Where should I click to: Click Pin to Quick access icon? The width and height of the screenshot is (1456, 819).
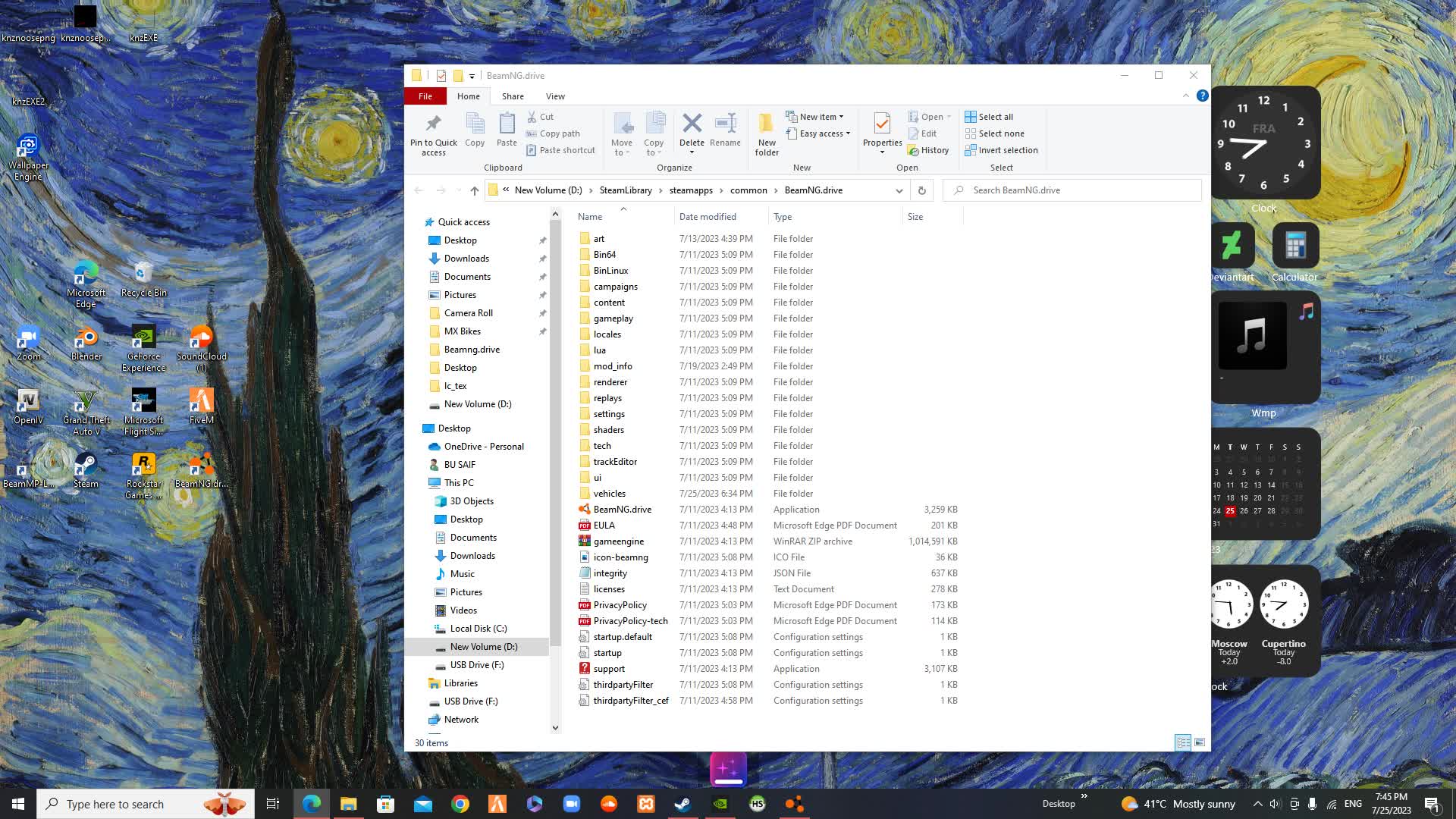pos(433,124)
